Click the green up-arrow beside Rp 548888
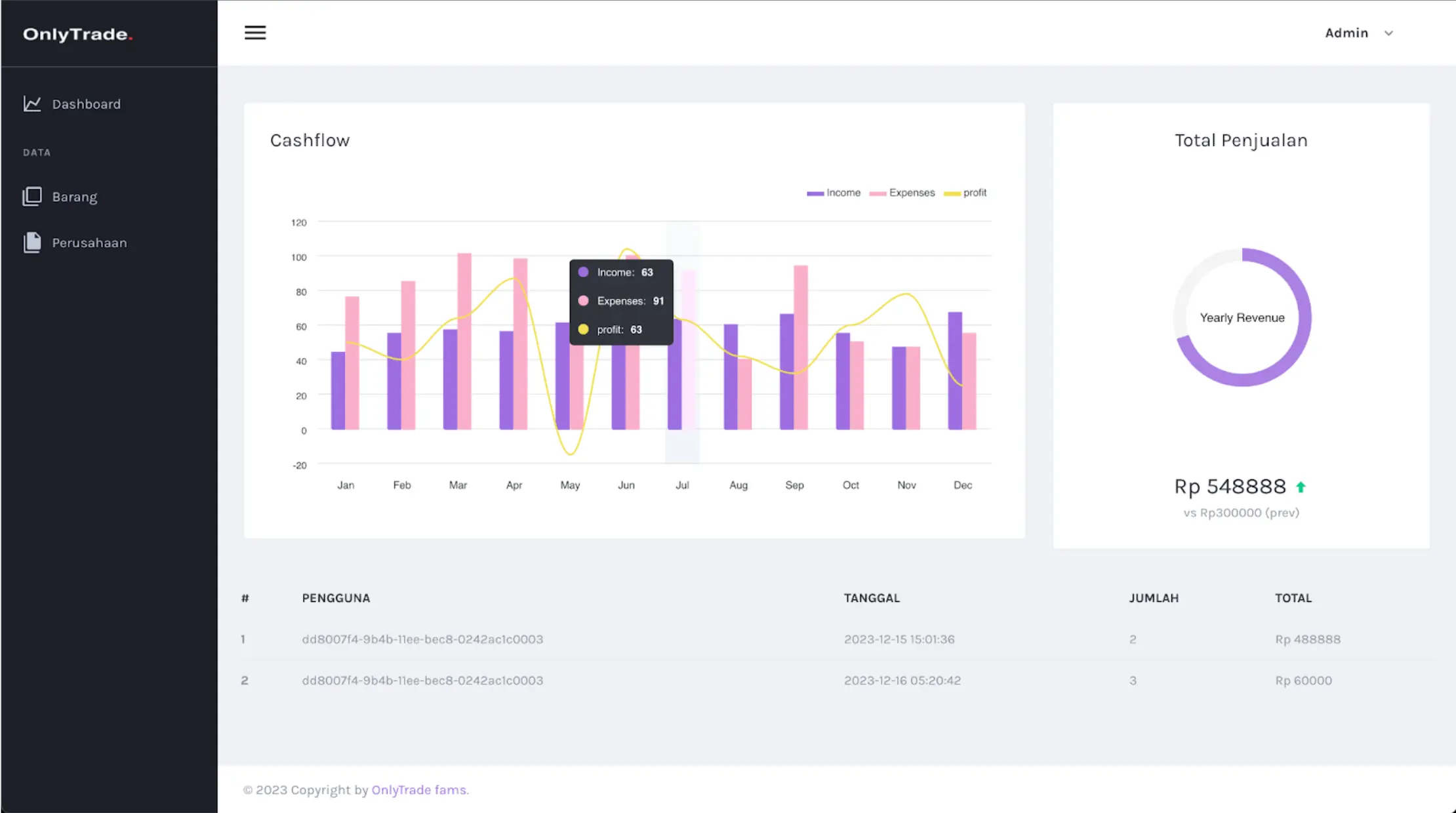The width and height of the screenshot is (1456, 813). click(1301, 486)
